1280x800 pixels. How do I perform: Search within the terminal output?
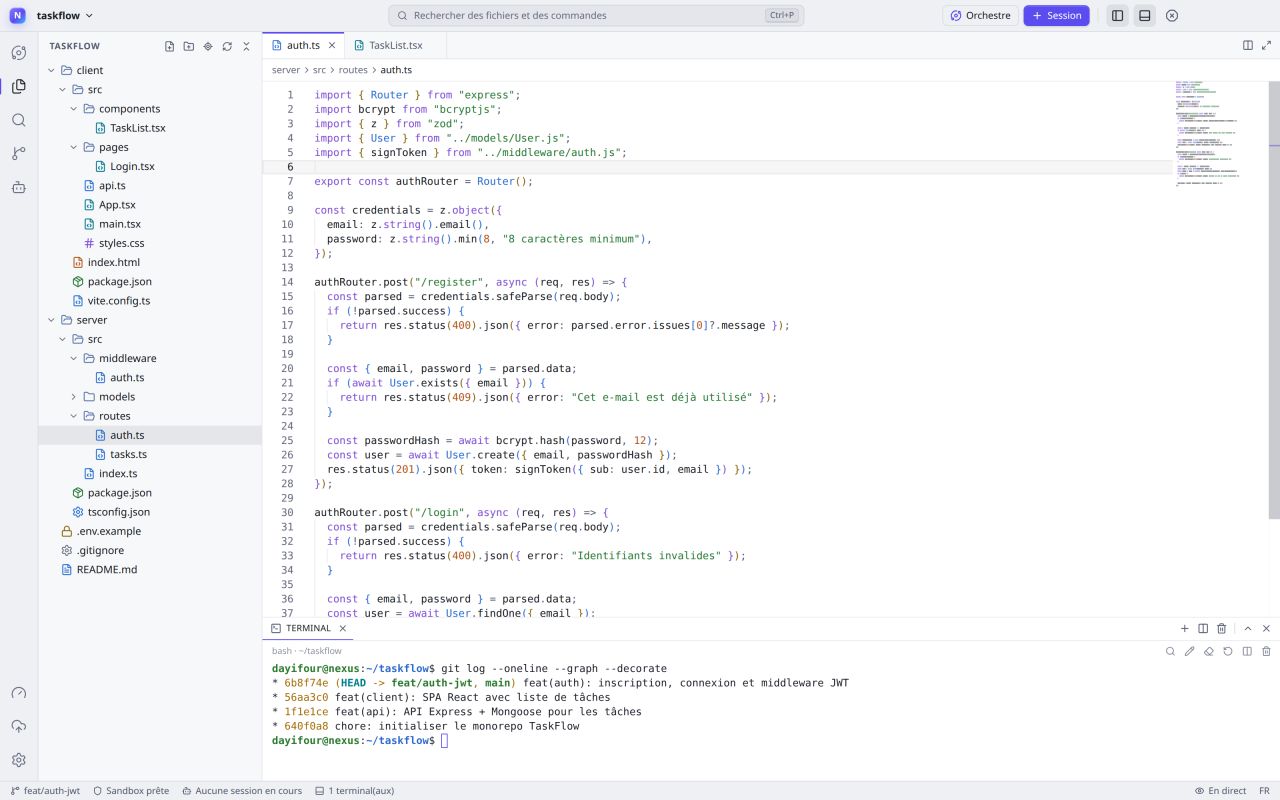1170,651
